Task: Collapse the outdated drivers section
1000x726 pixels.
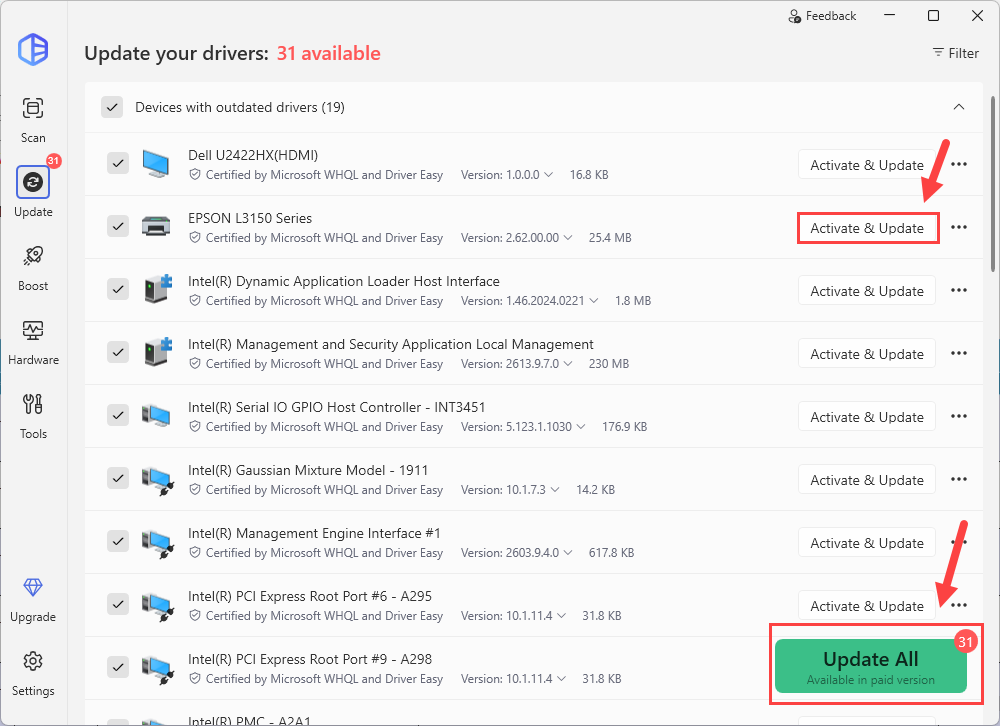Action: [x=959, y=107]
